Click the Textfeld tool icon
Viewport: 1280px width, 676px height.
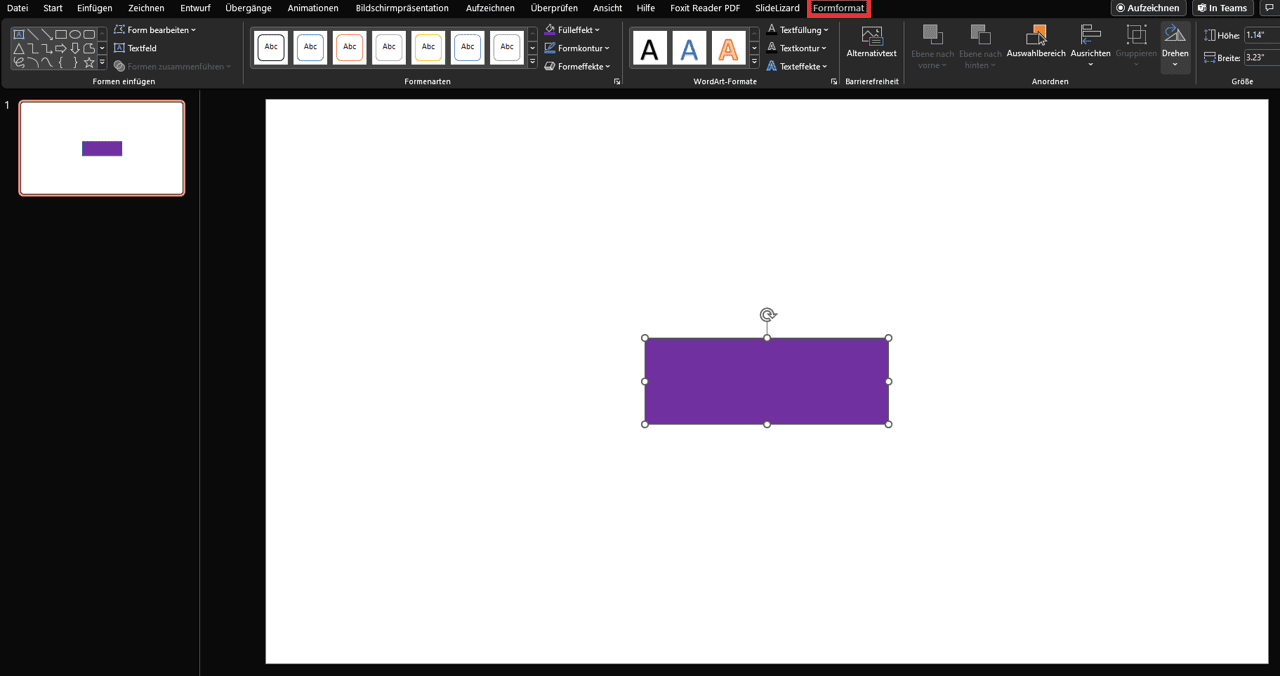coord(120,48)
